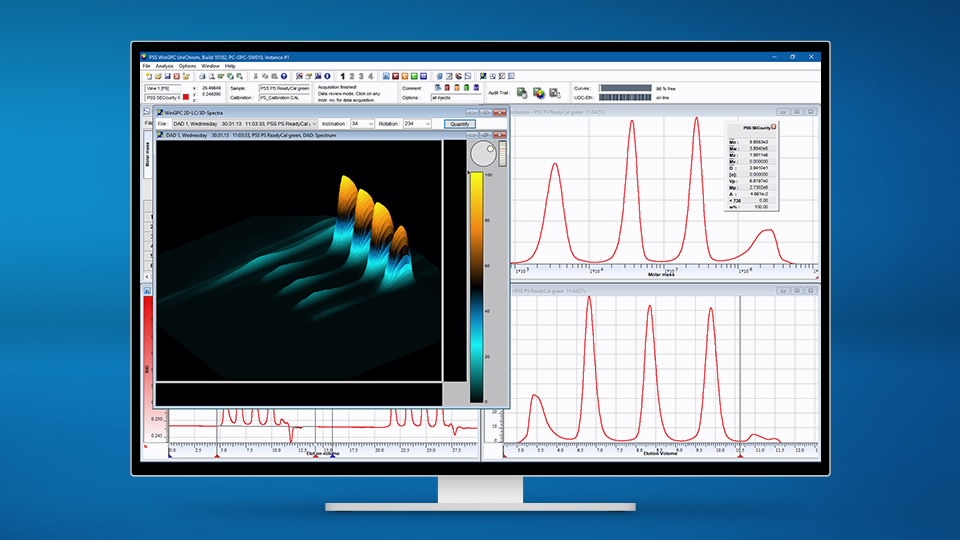The height and width of the screenshot is (540, 960).
Task: Open the Analysis menu
Action: (x=164, y=66)
